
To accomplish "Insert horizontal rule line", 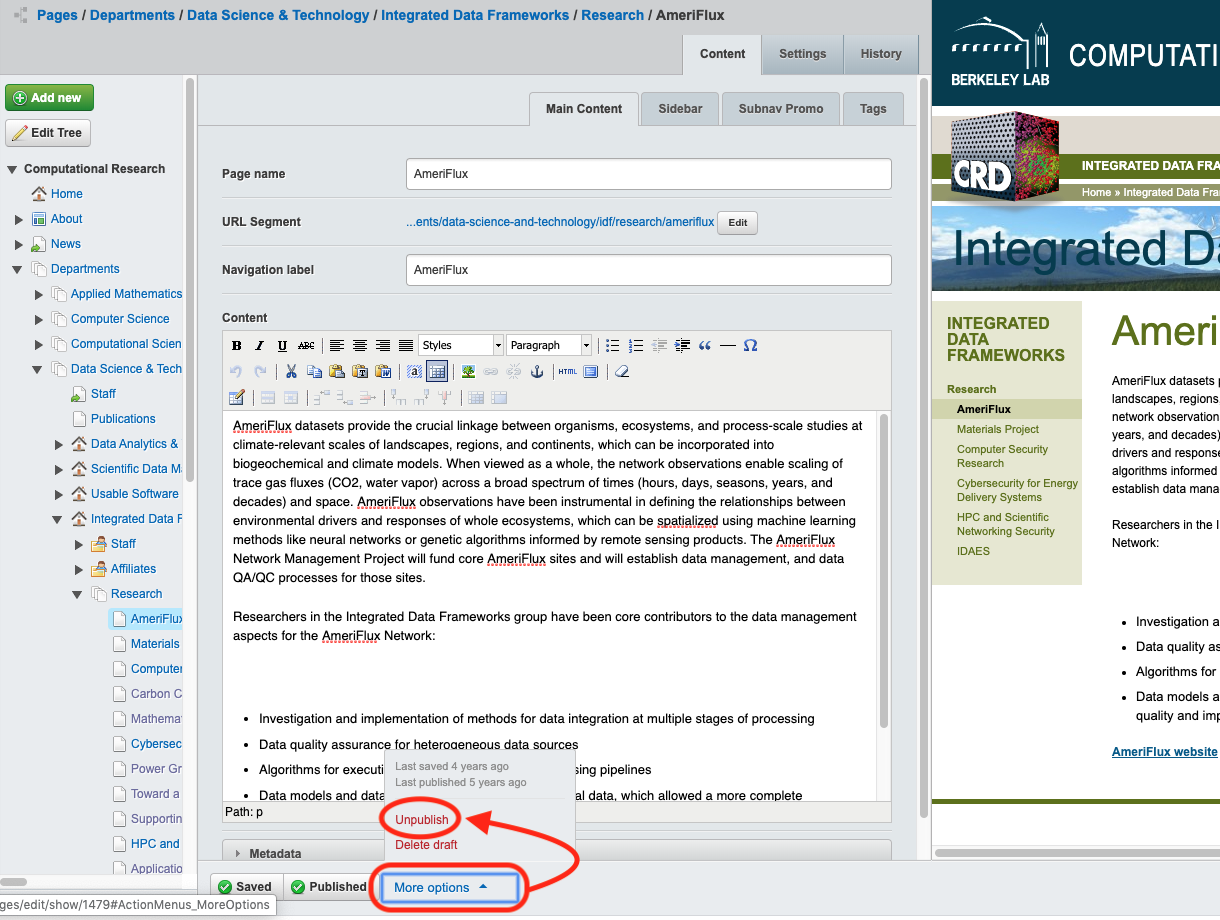I will point(728,346).
